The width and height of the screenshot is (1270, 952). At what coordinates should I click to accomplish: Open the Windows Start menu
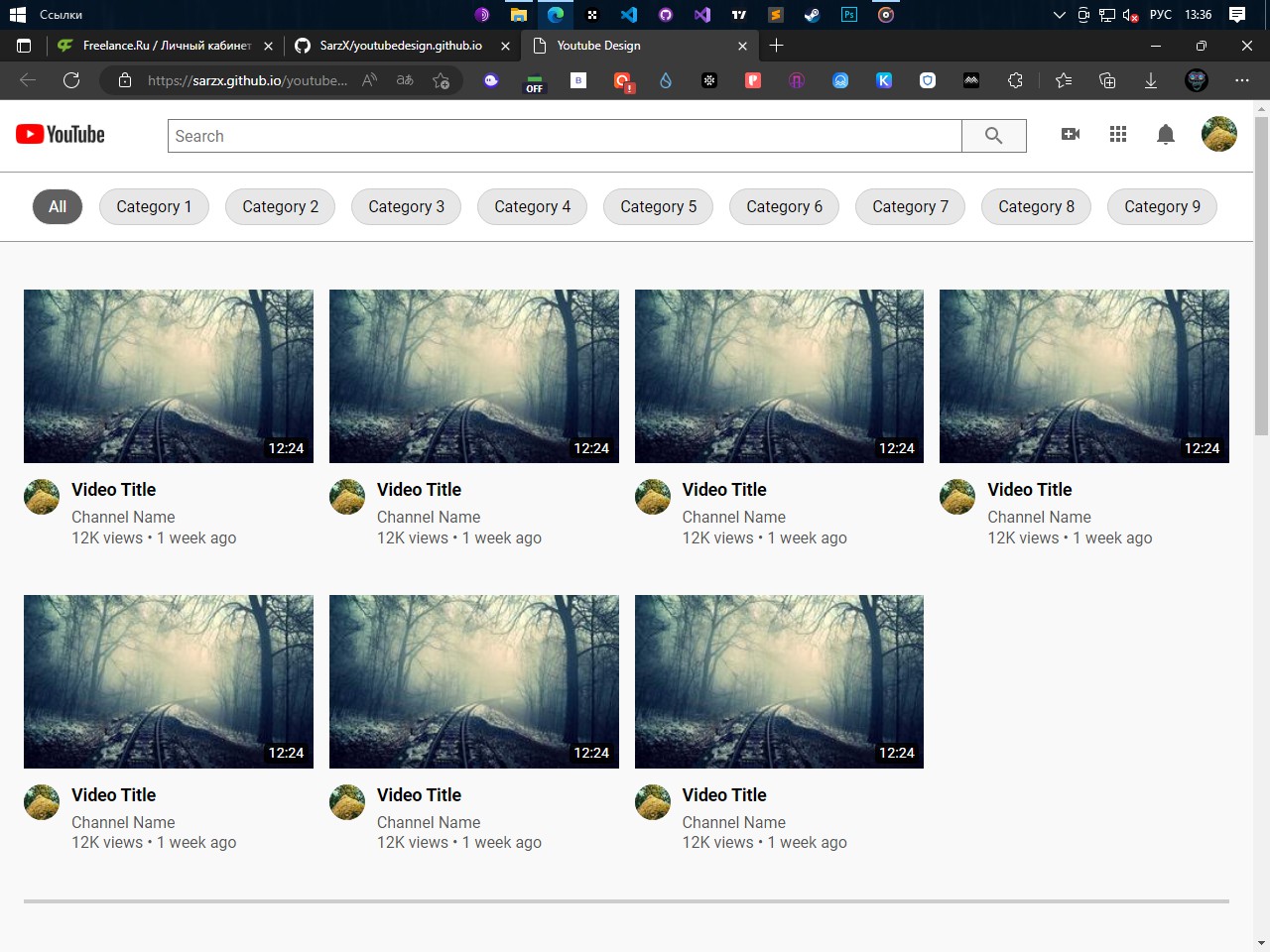click(x=17, y=15)
